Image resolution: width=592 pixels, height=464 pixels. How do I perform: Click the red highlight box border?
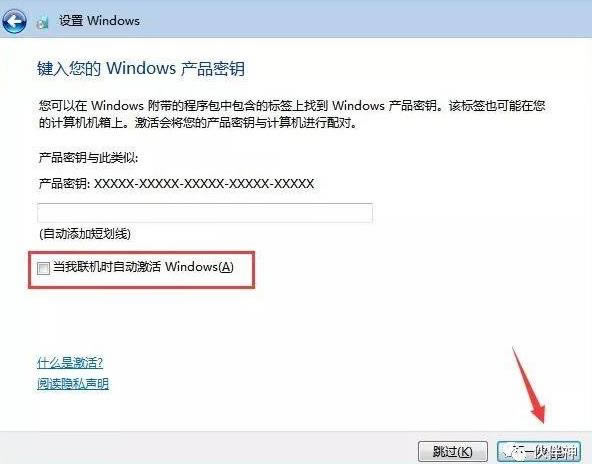pos(142,252)
